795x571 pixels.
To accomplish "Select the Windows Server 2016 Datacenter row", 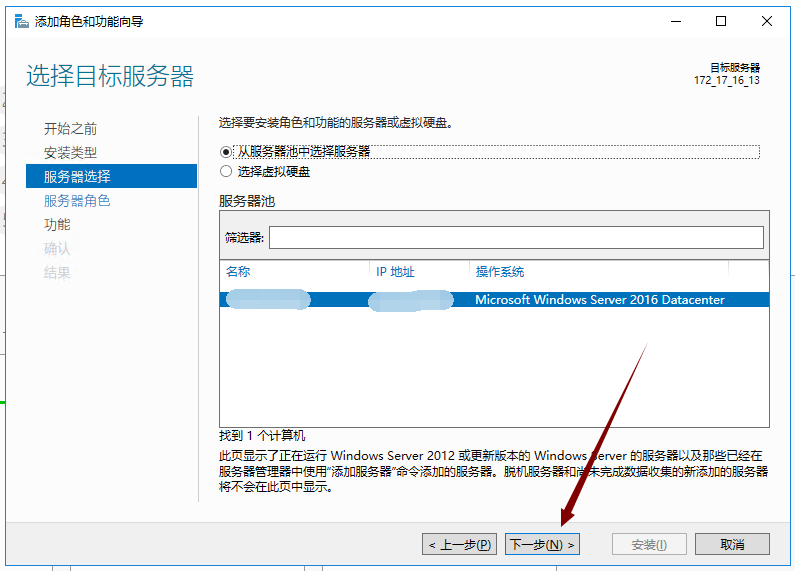I will 598,300.
